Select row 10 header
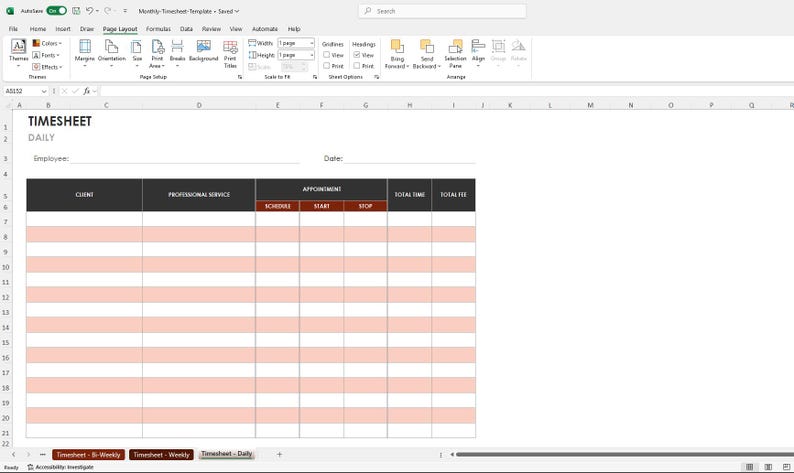Viewport: 794px width, 473px height. coord(6,267)
